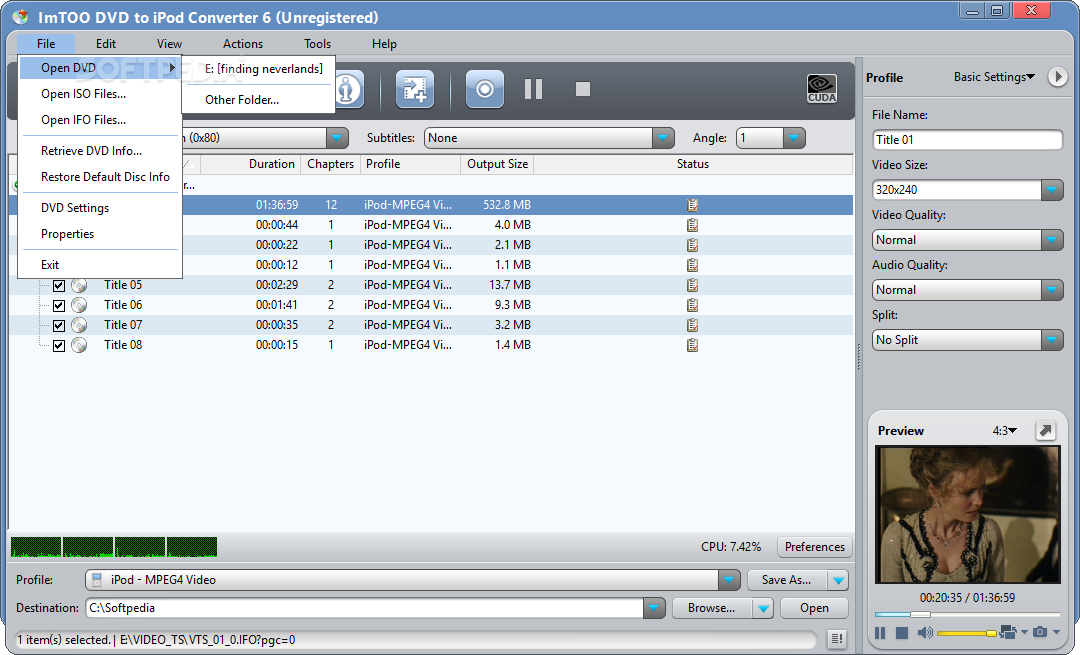The height and width of the screenshot is (655, 1080).
Task: Stop conversion in the main toolbar
Action: point(583,89)
